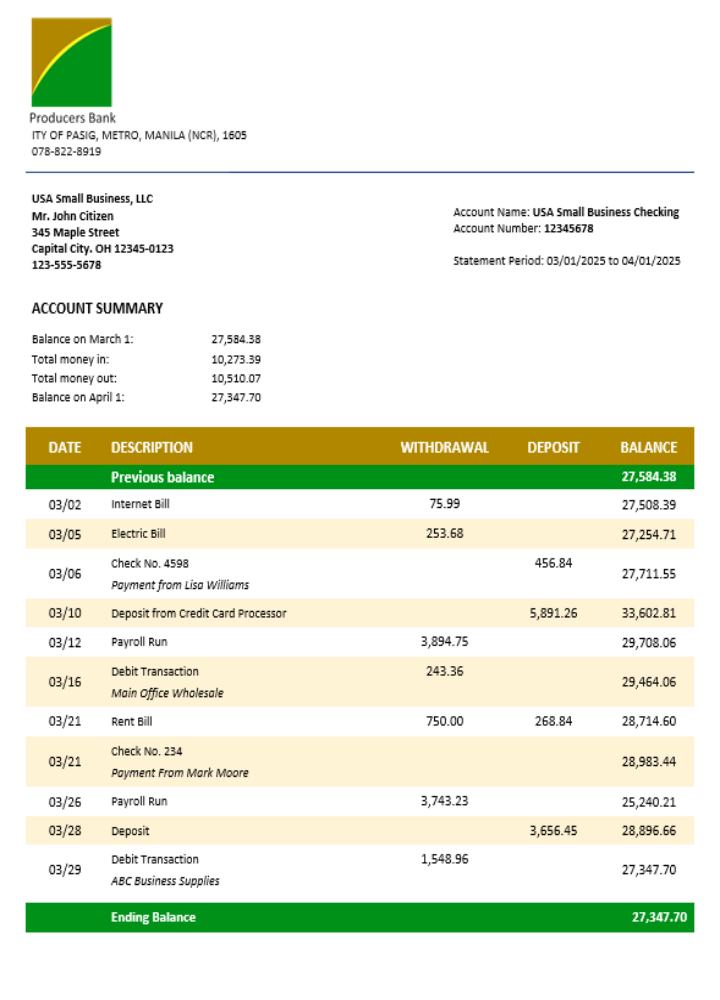720x1000 pixels.
Task: Select Deposit from Credit Card Processor row
Action: click(x=198, y=614)
